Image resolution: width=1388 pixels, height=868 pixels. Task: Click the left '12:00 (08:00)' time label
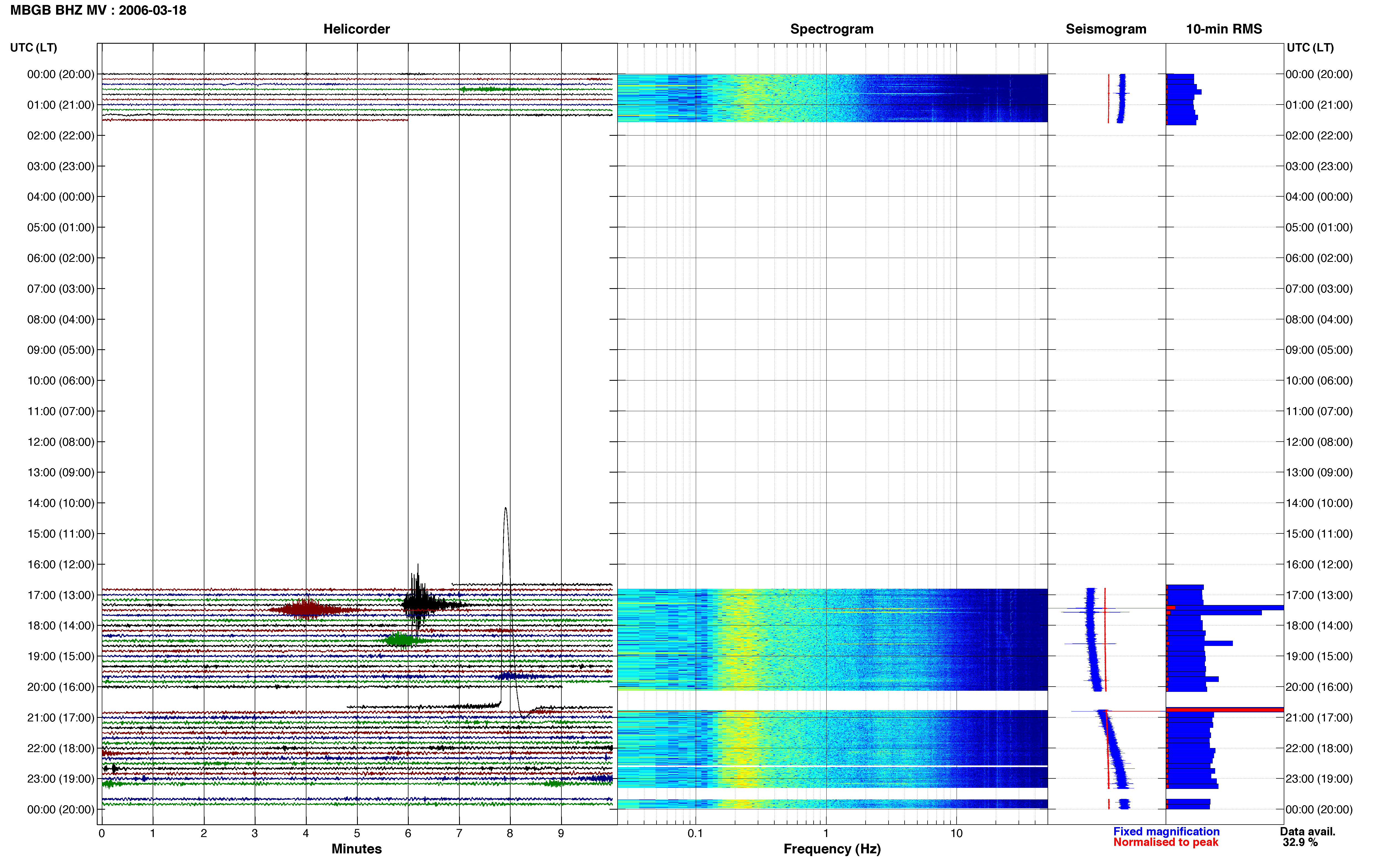point(61,442)
